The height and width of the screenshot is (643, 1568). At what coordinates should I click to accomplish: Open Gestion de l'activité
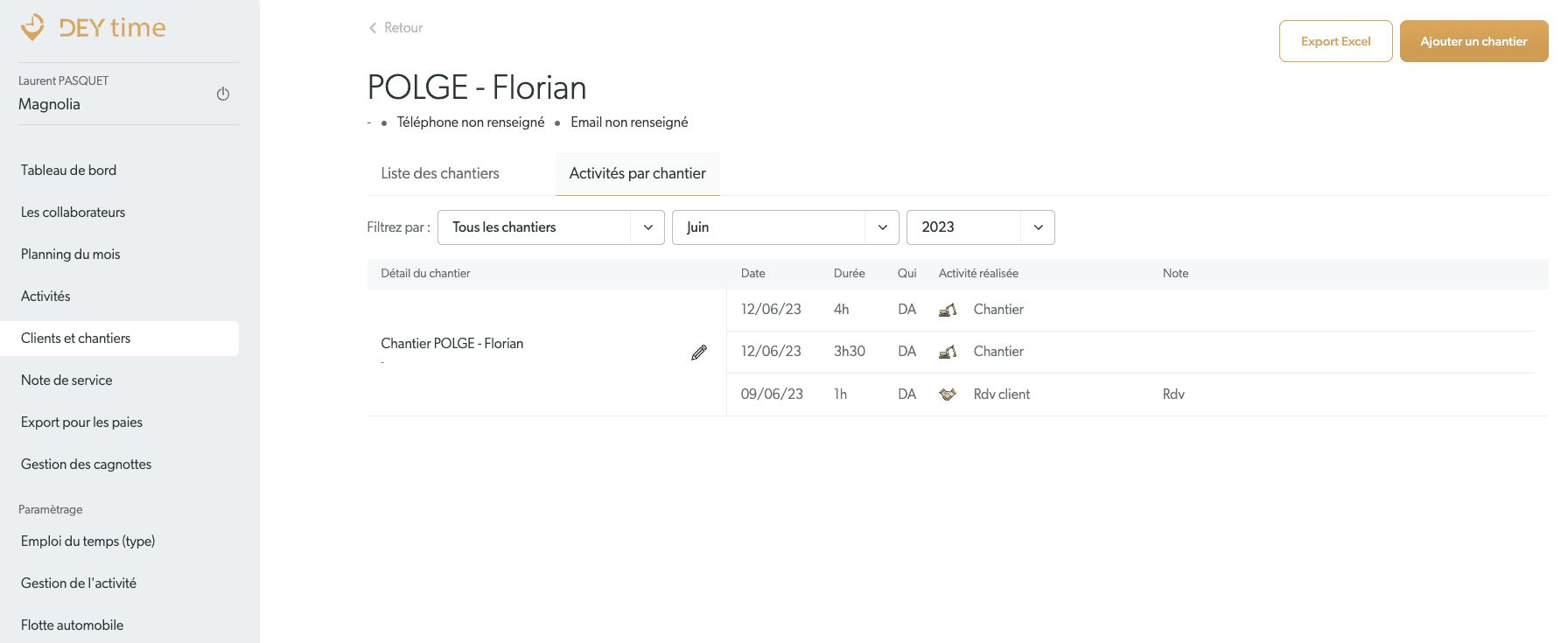(79, 584)
